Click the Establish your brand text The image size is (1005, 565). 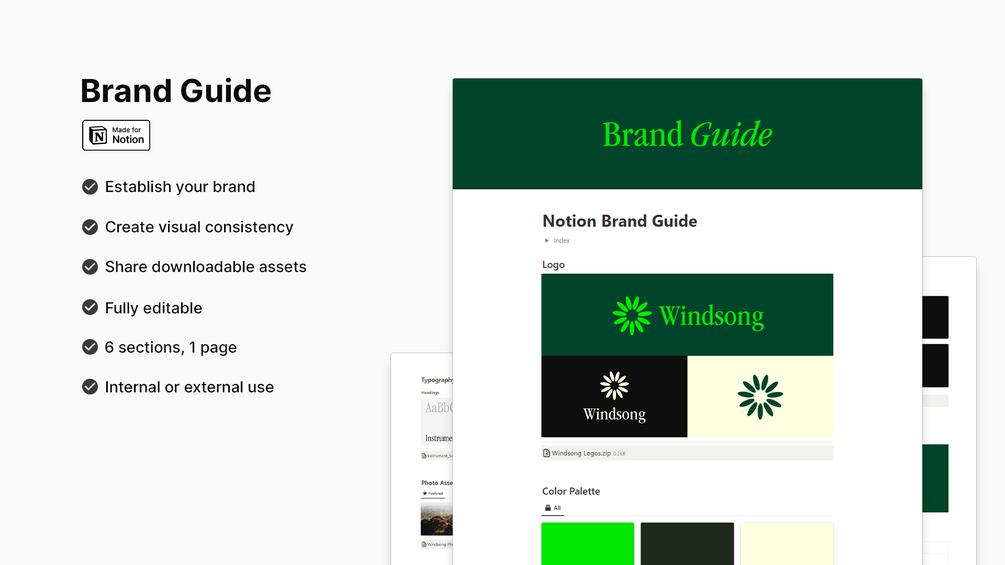pyautogui.click(x=180, y=186)
